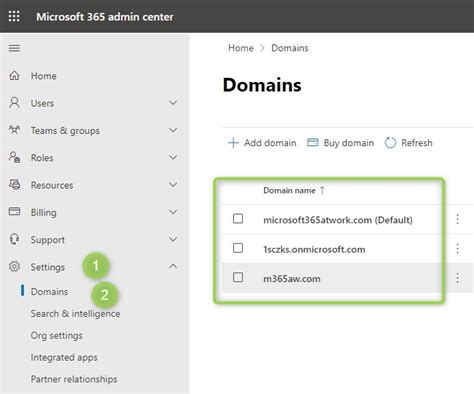
Task: Click the Microsoft 365 admin center title
Action: click(x=105, y=17)
